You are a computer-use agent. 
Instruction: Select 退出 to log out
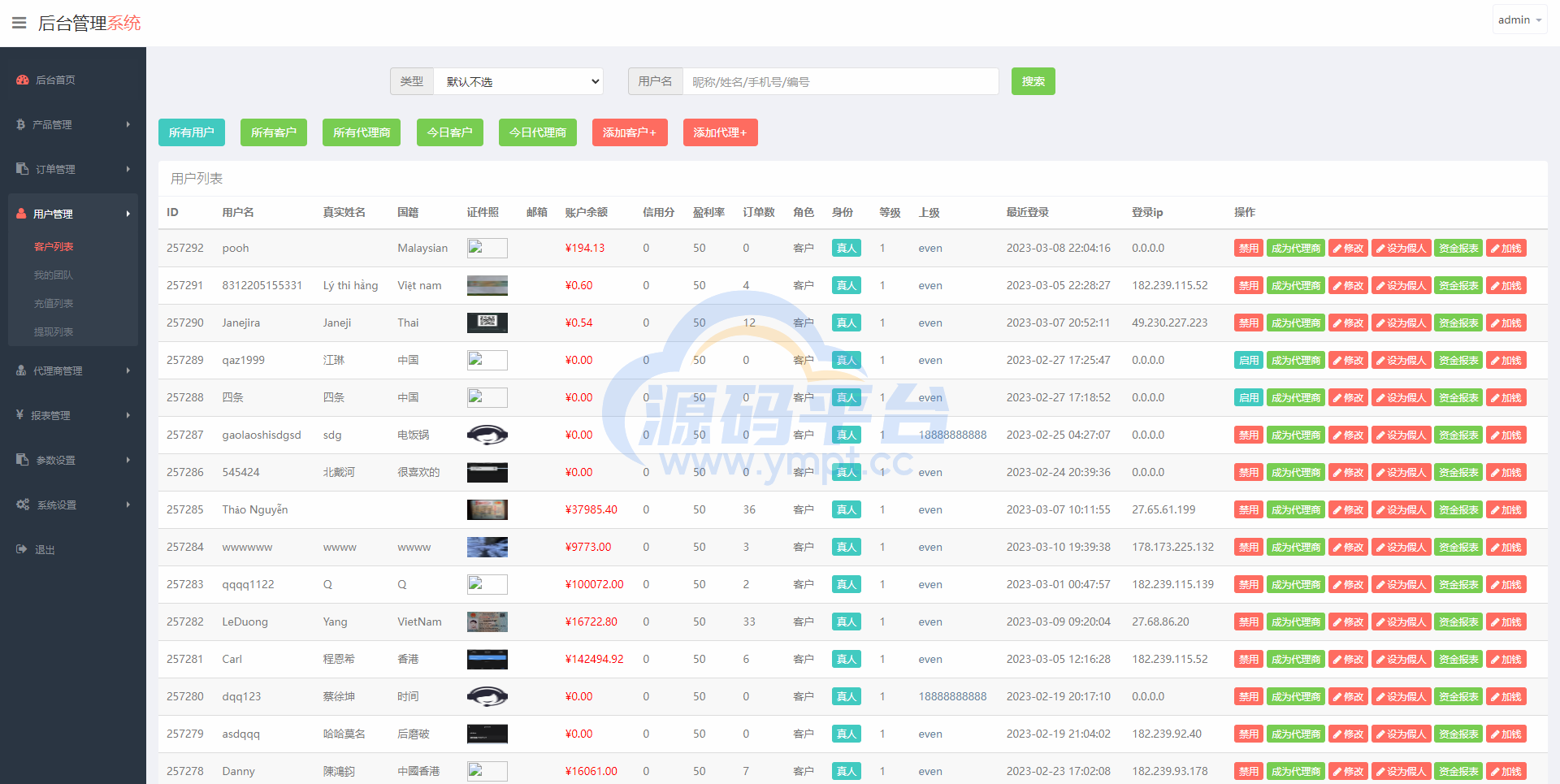tap(45, 549)
